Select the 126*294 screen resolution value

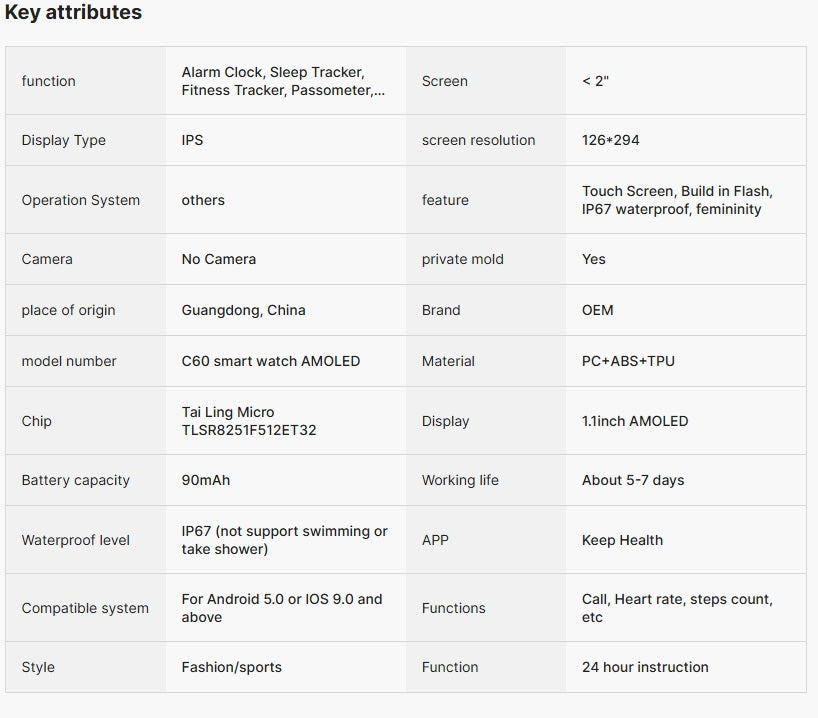[x=611, y=140]
